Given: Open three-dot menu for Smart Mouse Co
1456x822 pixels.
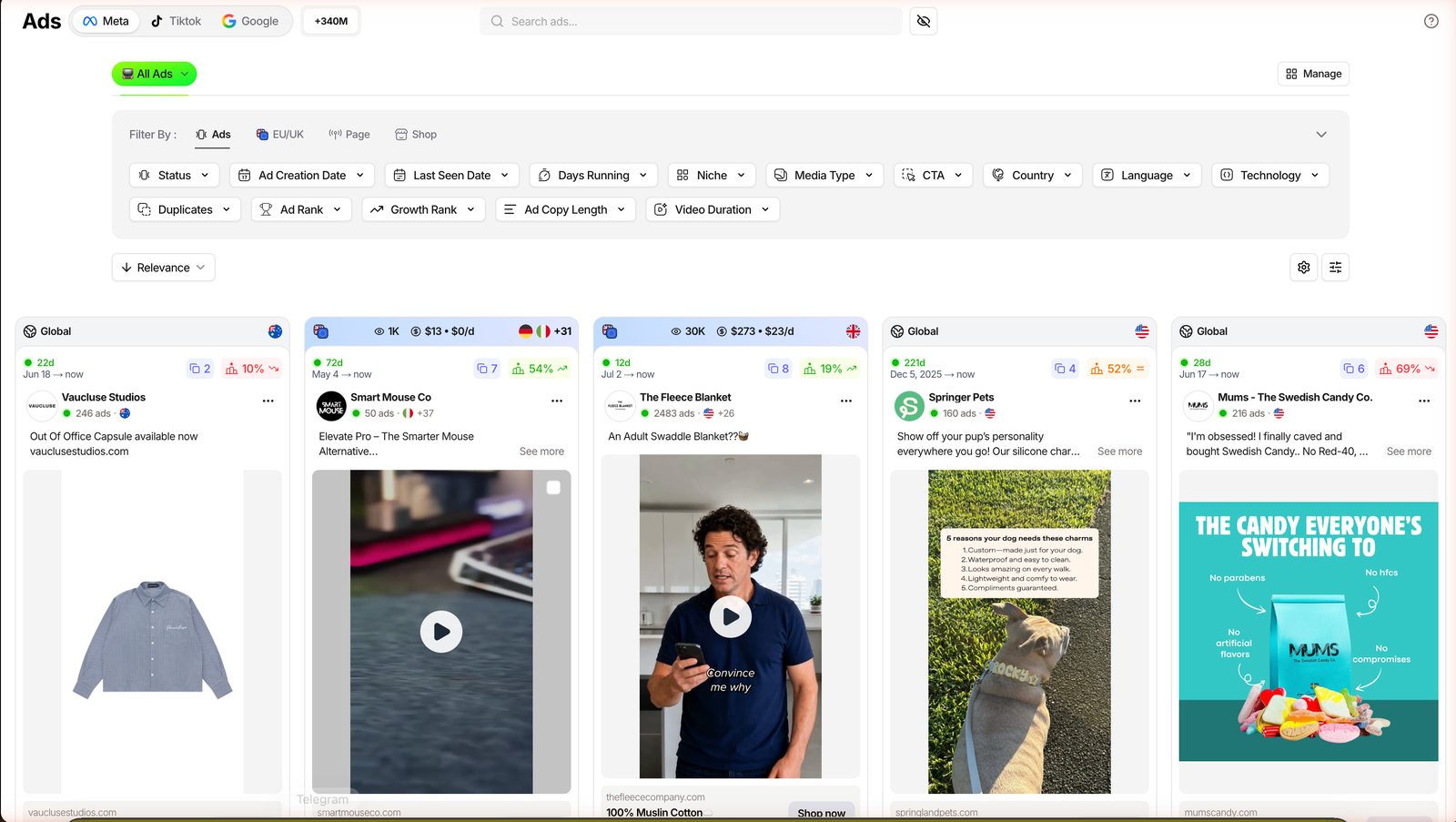Looking at the screenshot, I should 557,401.
